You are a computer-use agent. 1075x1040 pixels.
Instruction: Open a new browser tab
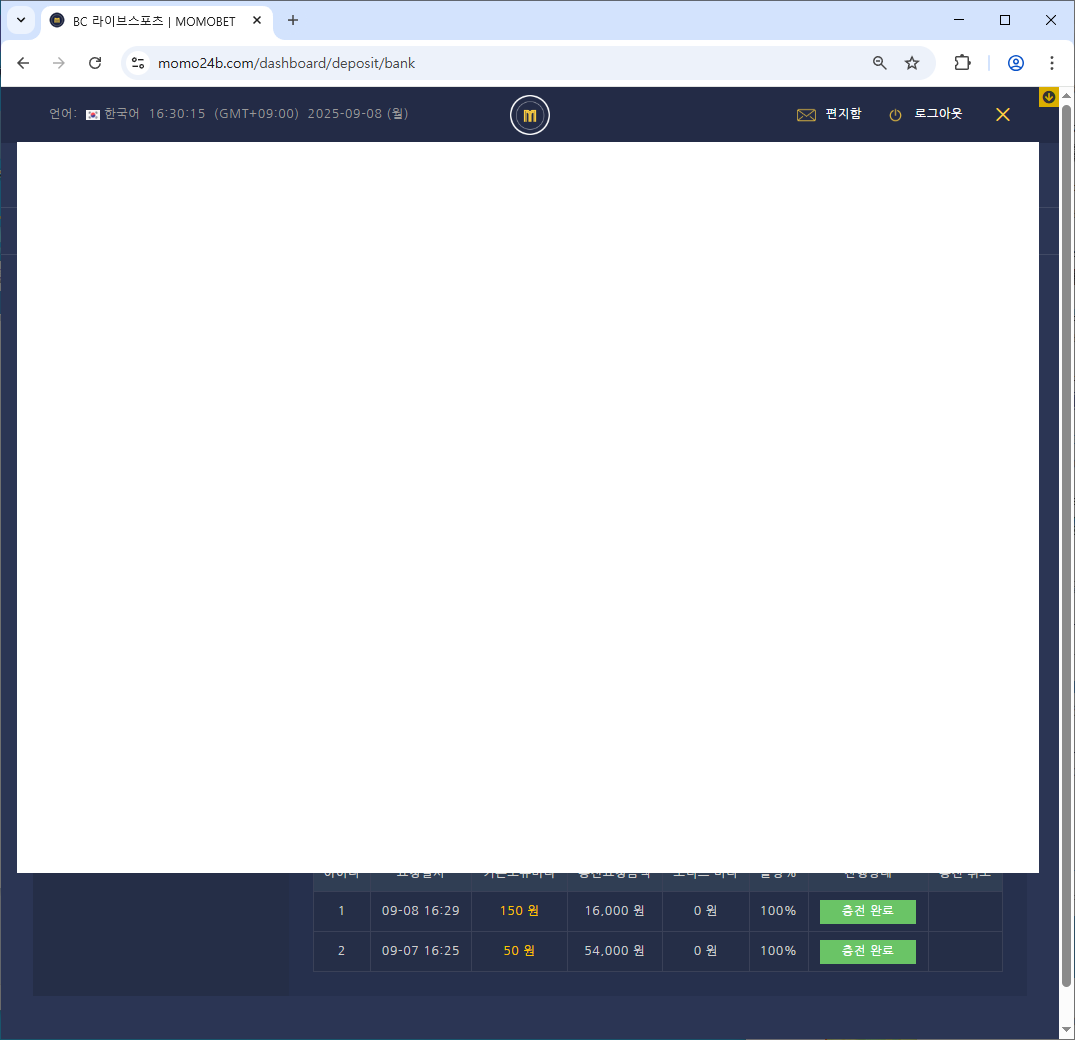(293, 20)
